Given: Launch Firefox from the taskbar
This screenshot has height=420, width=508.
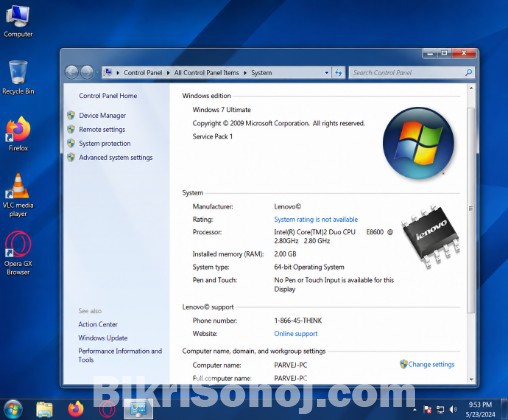Looking at the screenshot, I should tap(76, 409).
